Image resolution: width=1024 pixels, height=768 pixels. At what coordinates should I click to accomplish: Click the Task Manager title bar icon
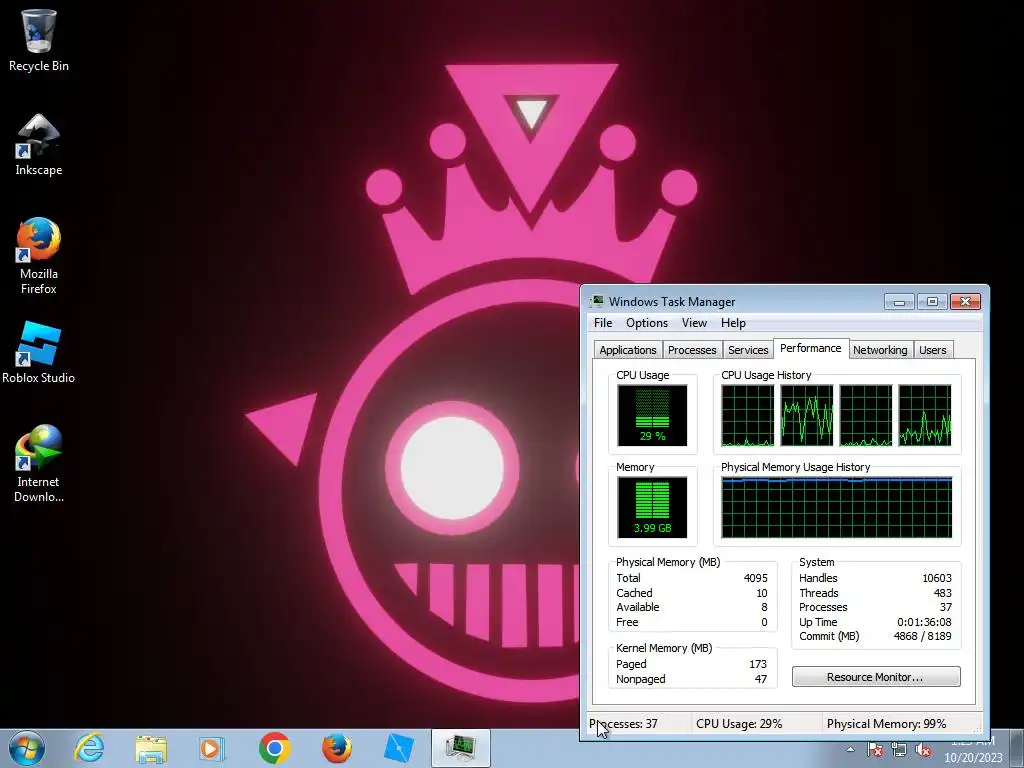[x=597, y=301]
